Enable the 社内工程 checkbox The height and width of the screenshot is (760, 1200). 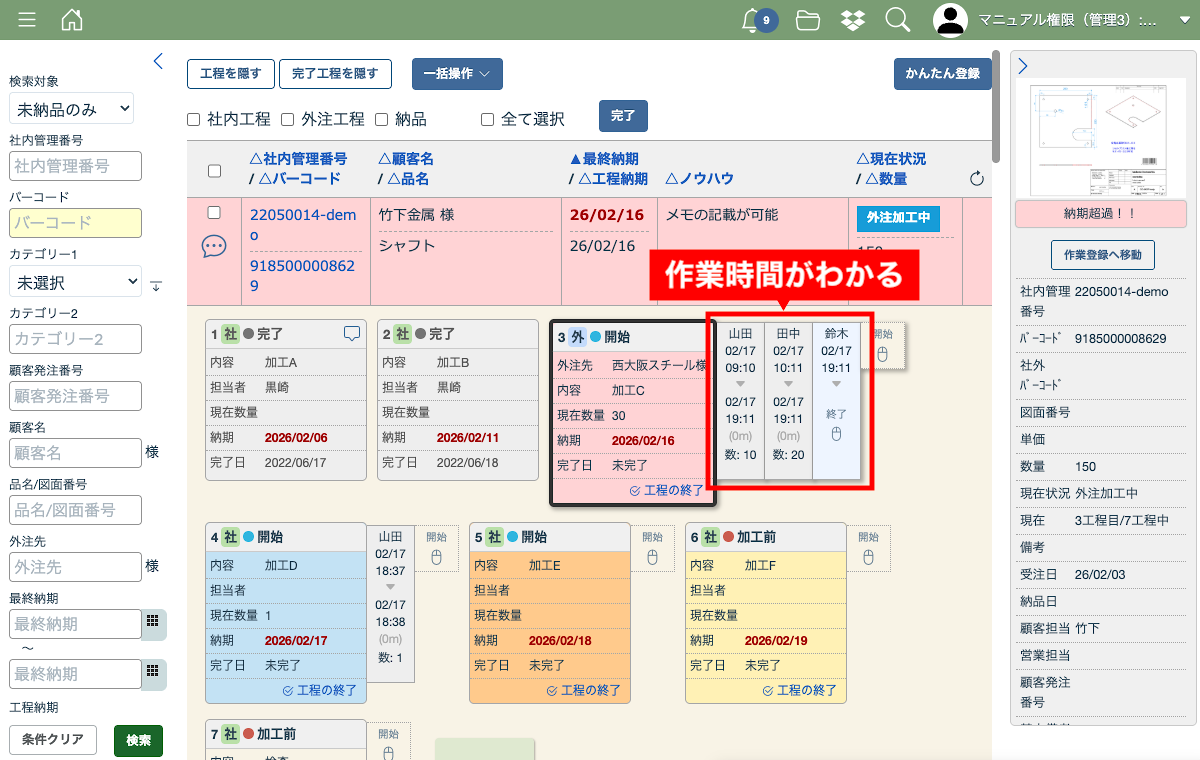pyautogui.click(x=194, y=120)
